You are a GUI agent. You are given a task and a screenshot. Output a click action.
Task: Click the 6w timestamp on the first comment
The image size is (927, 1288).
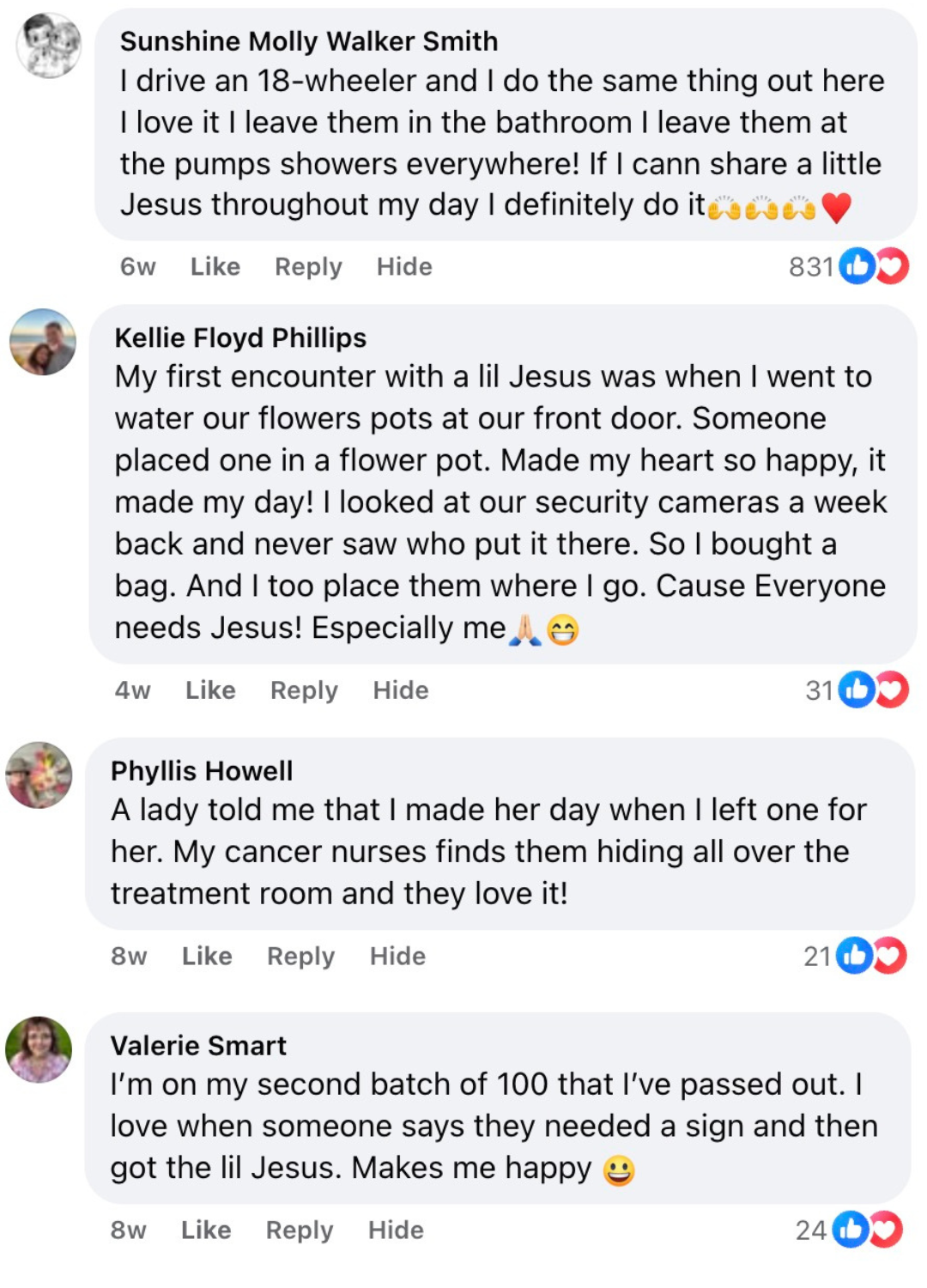tap(137, 267)
